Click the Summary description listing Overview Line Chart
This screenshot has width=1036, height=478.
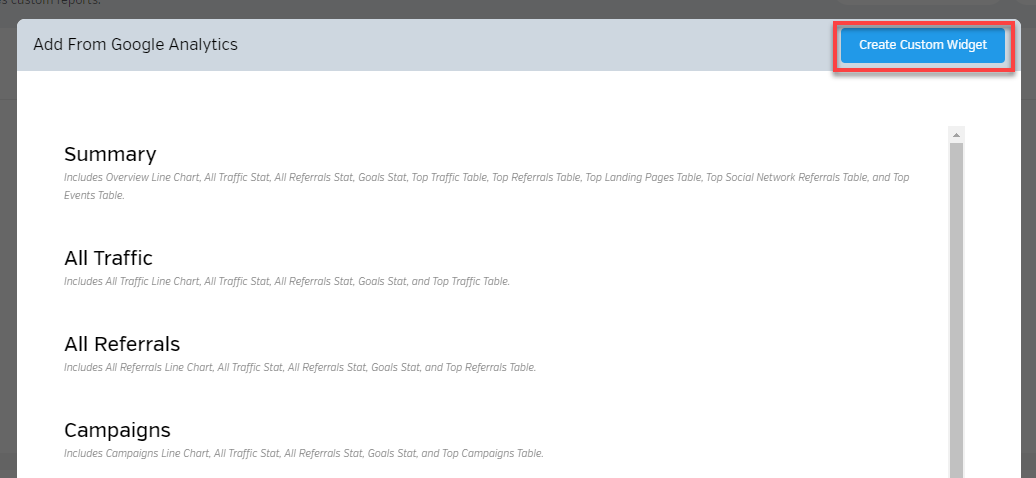pos(487,186)
